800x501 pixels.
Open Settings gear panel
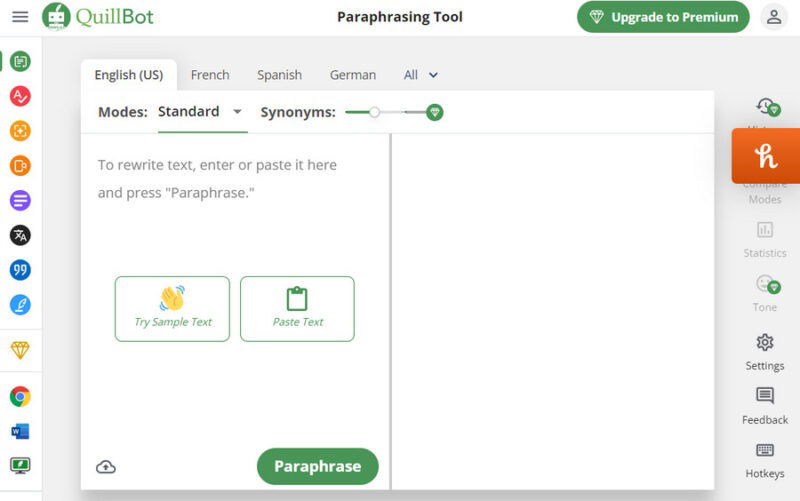(765, 352)
